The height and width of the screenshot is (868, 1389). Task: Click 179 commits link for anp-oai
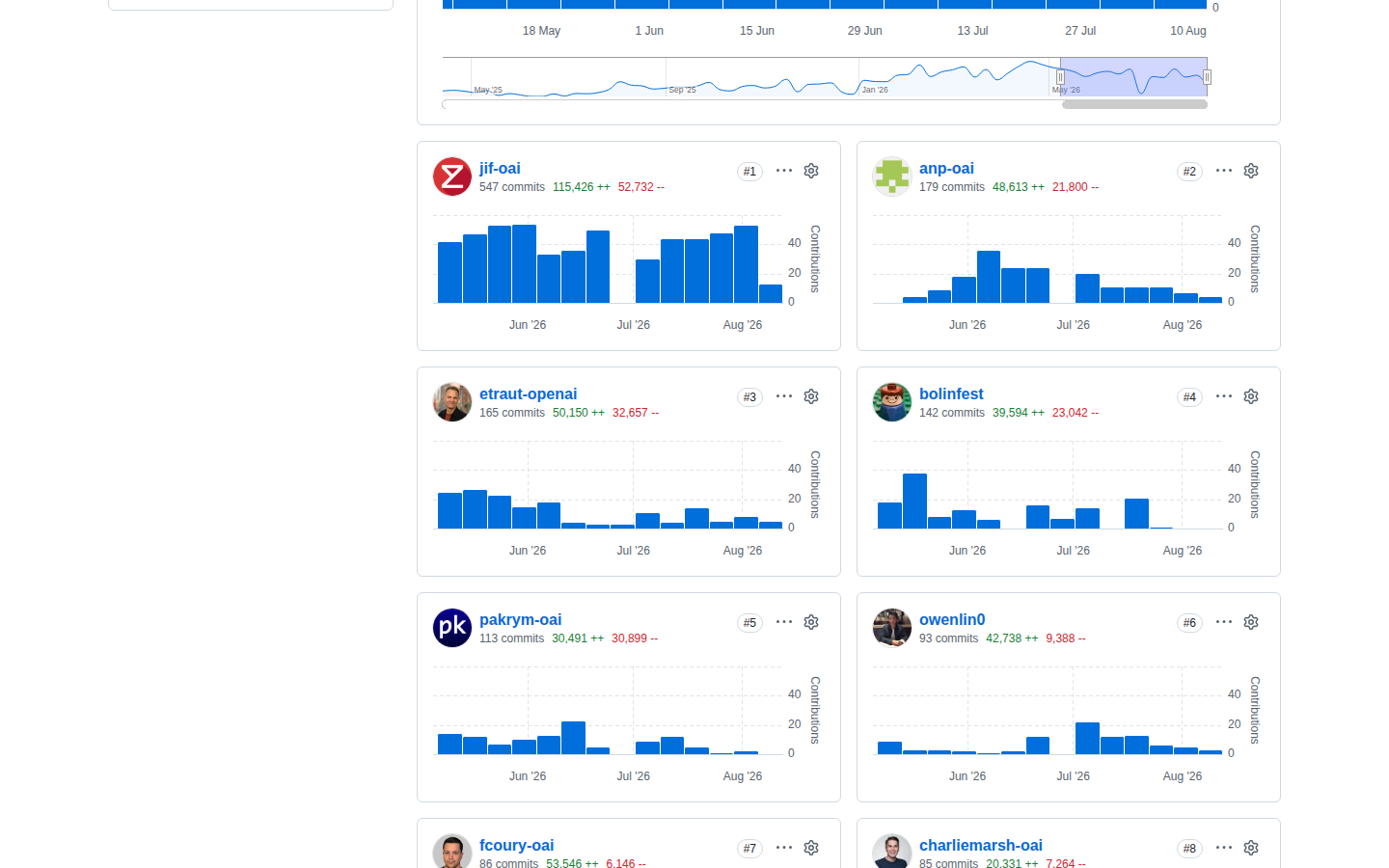(952, 187)
